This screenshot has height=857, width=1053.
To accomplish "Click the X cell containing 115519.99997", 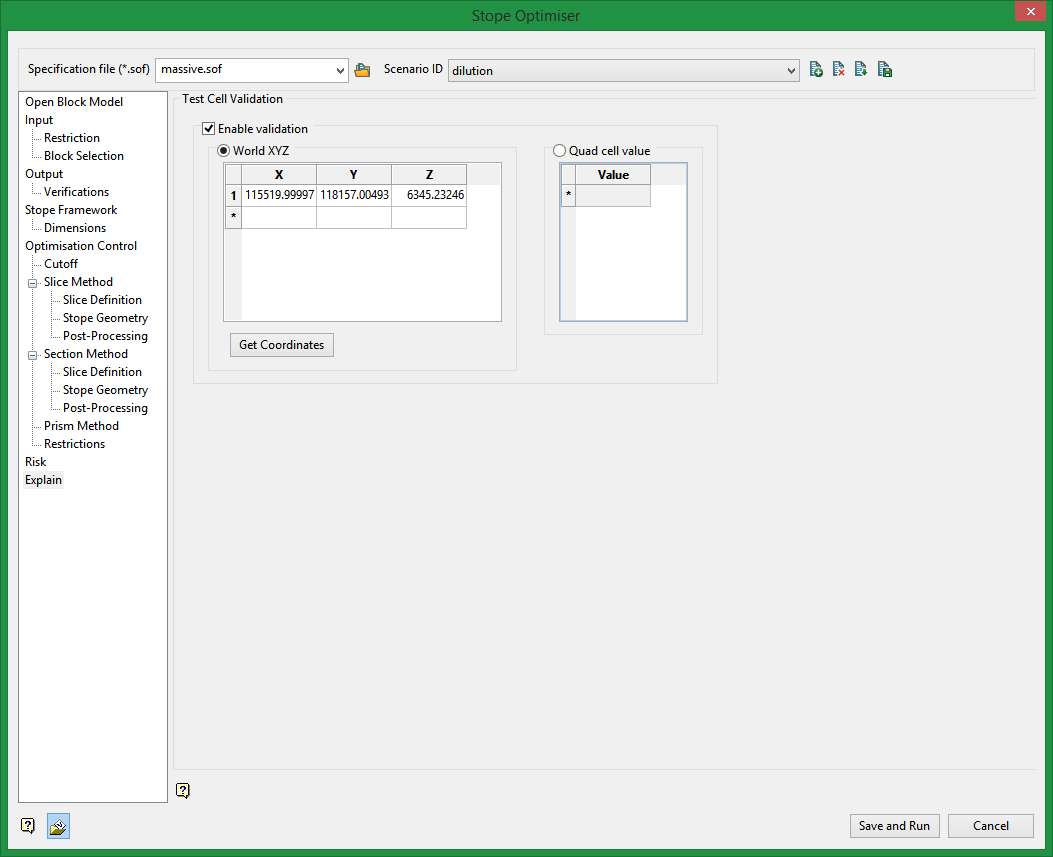I will coord(279,196).
